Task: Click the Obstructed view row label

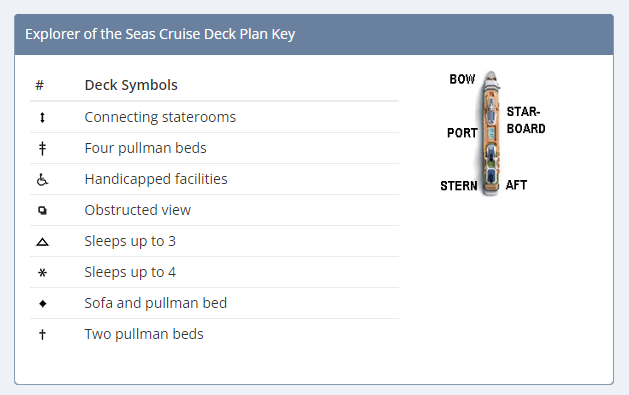Action: coord(138,210)
